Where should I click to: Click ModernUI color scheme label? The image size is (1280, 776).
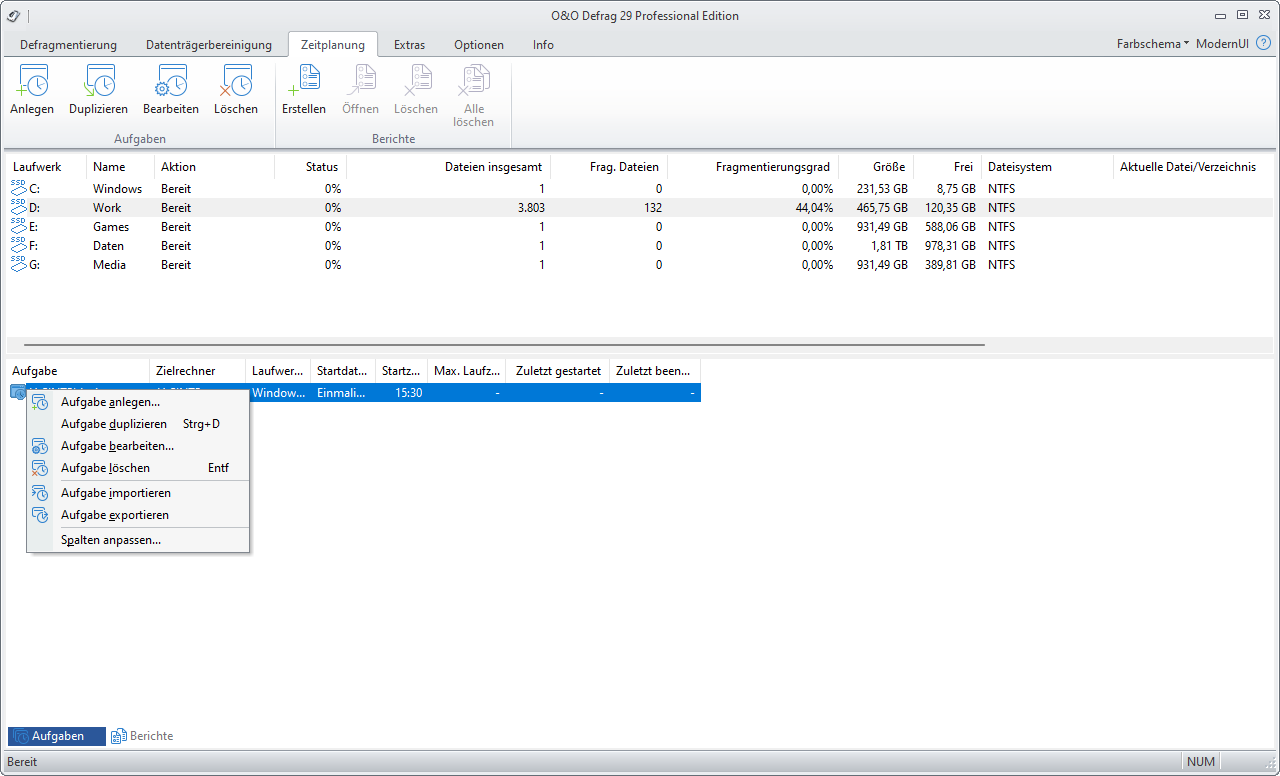1223,44
